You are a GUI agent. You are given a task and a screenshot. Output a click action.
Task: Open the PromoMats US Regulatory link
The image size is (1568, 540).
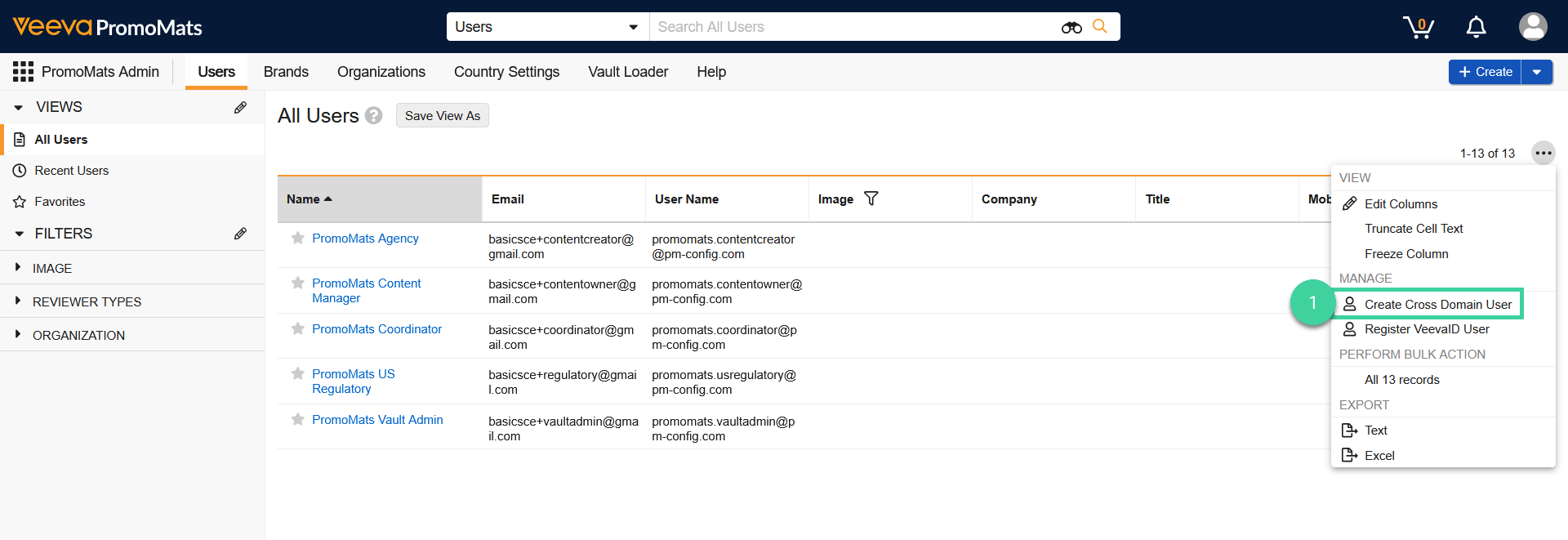click(x=353, y=381)
